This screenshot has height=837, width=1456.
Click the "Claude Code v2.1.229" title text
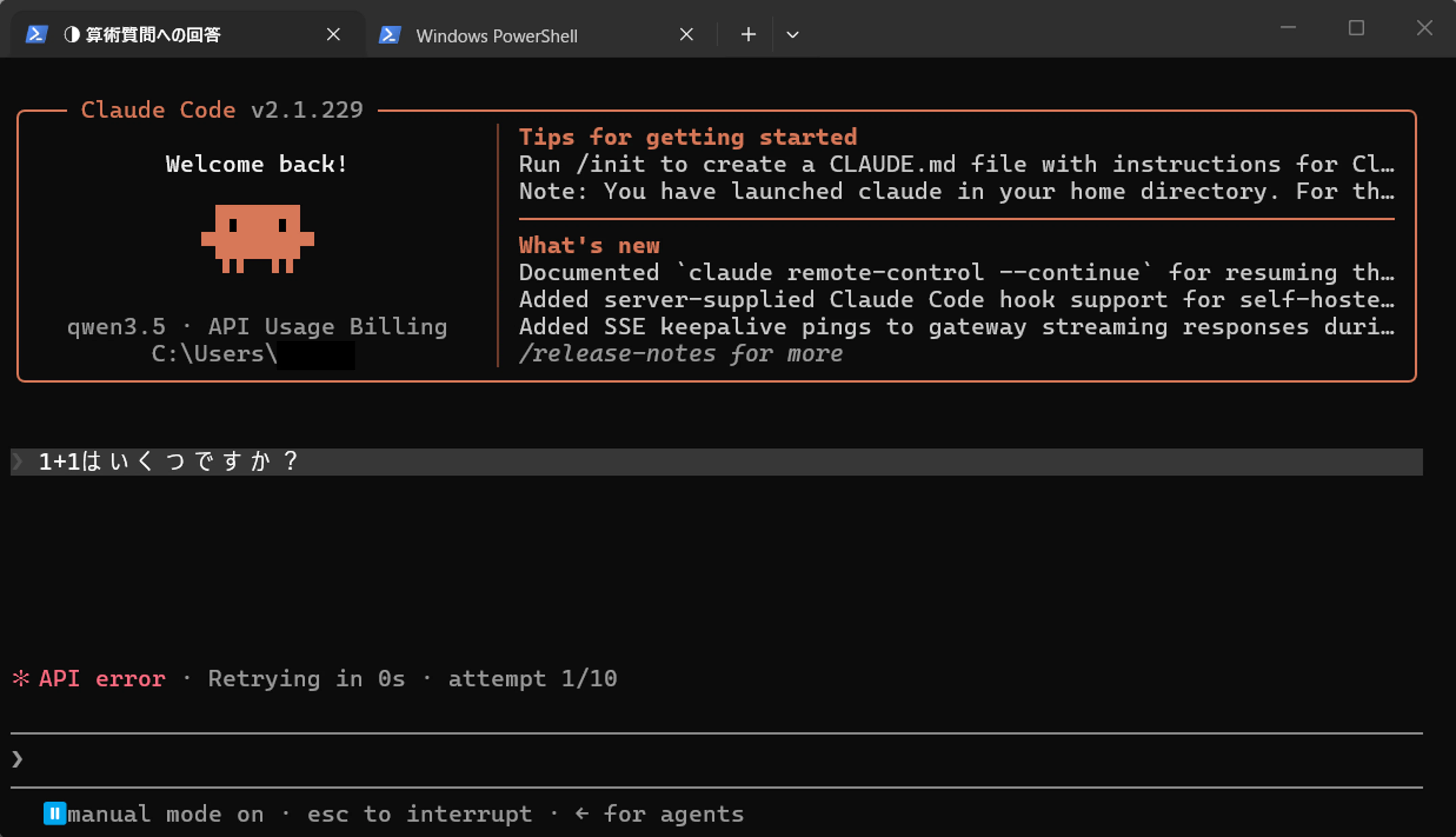point(222,109)
